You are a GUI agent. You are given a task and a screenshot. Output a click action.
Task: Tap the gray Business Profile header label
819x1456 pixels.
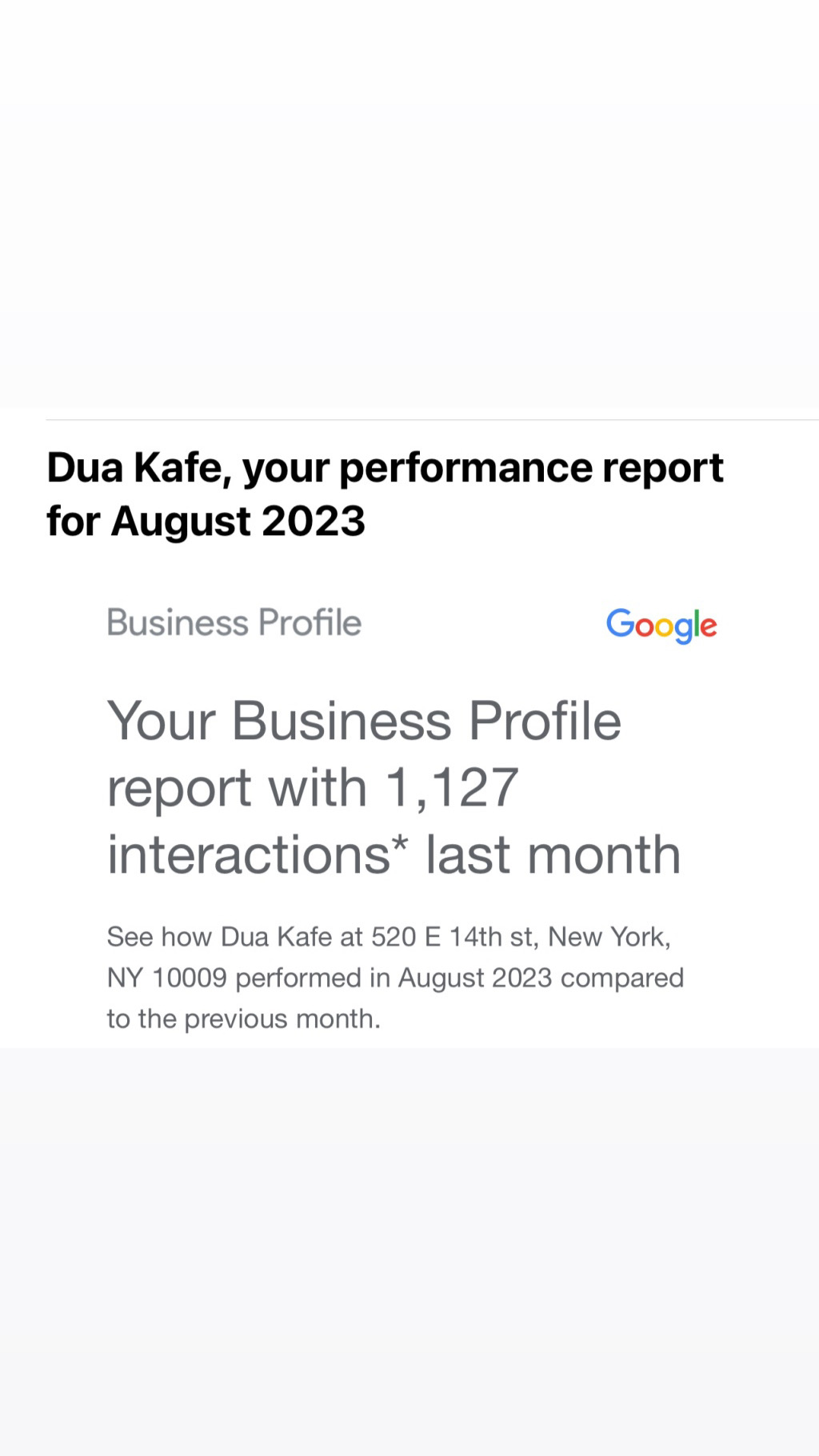(x=234, y=623)
